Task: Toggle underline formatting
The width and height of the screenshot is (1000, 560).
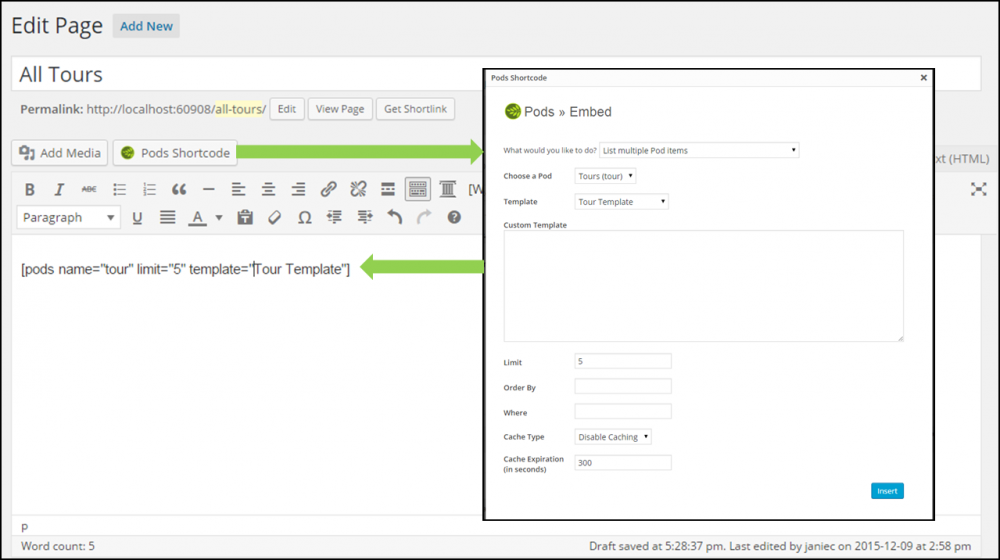Action: (137, 217)
